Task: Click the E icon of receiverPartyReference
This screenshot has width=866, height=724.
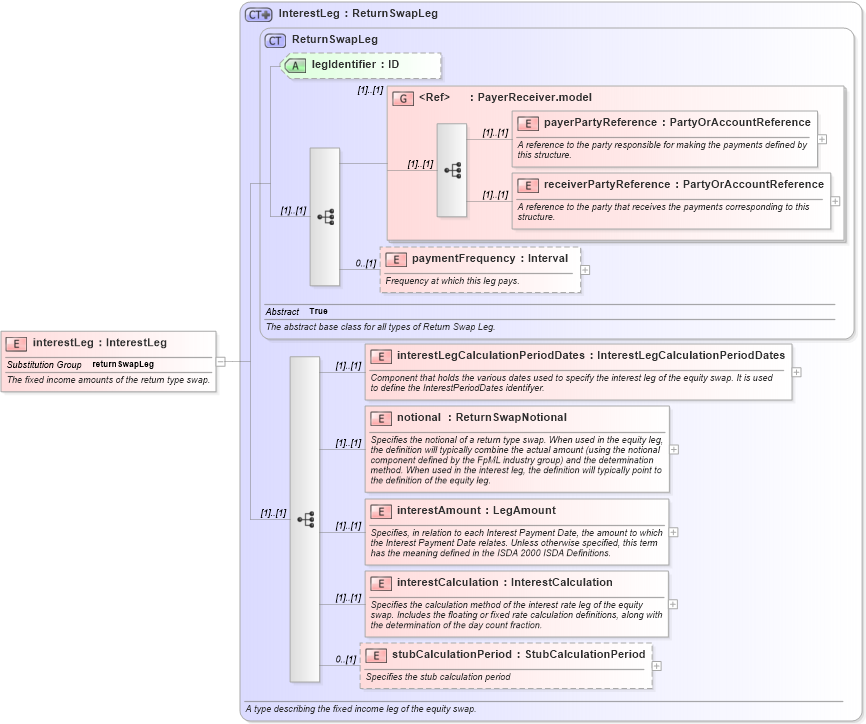Action: pos(528,185)
